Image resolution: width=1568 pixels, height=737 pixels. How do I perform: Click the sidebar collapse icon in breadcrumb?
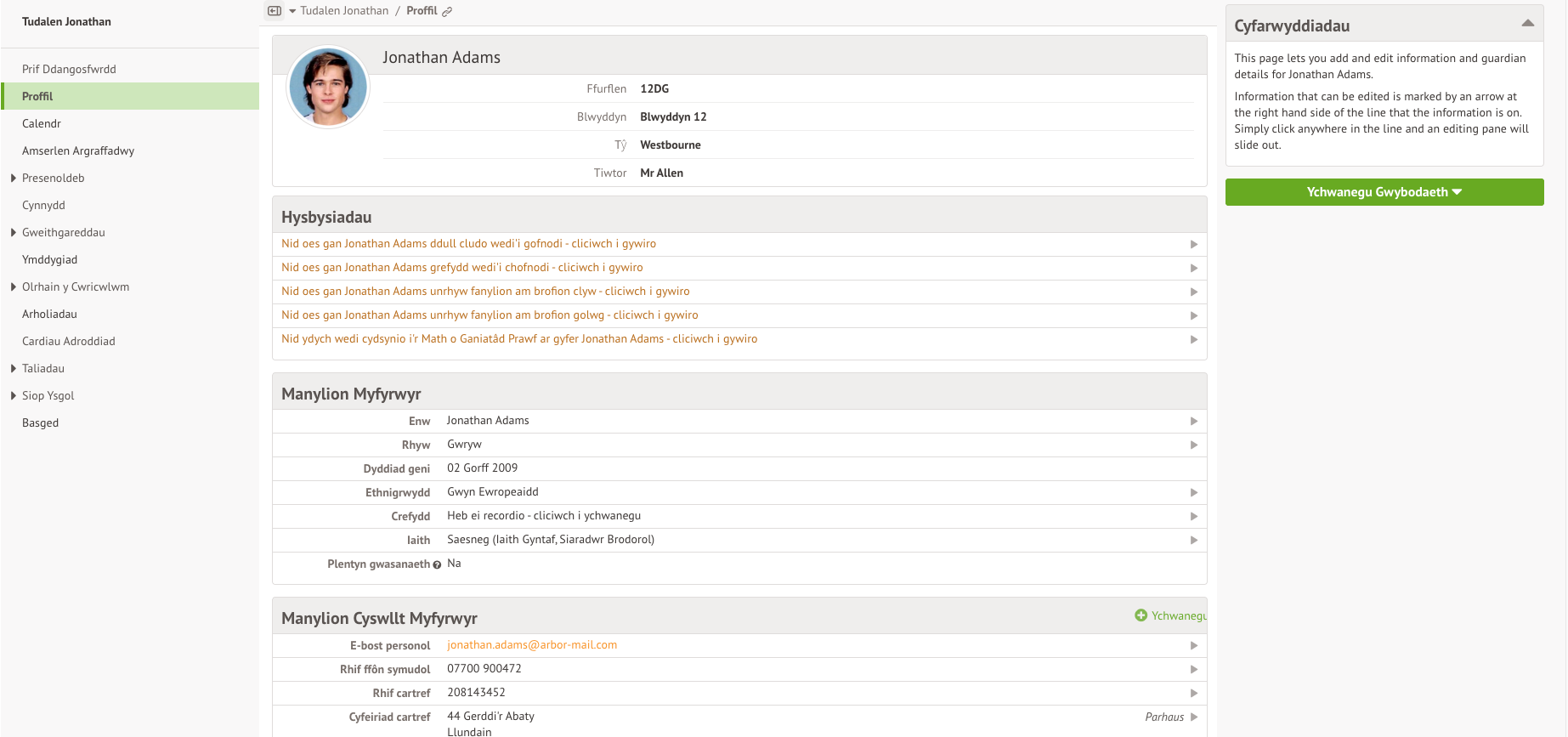pos(275,11)
